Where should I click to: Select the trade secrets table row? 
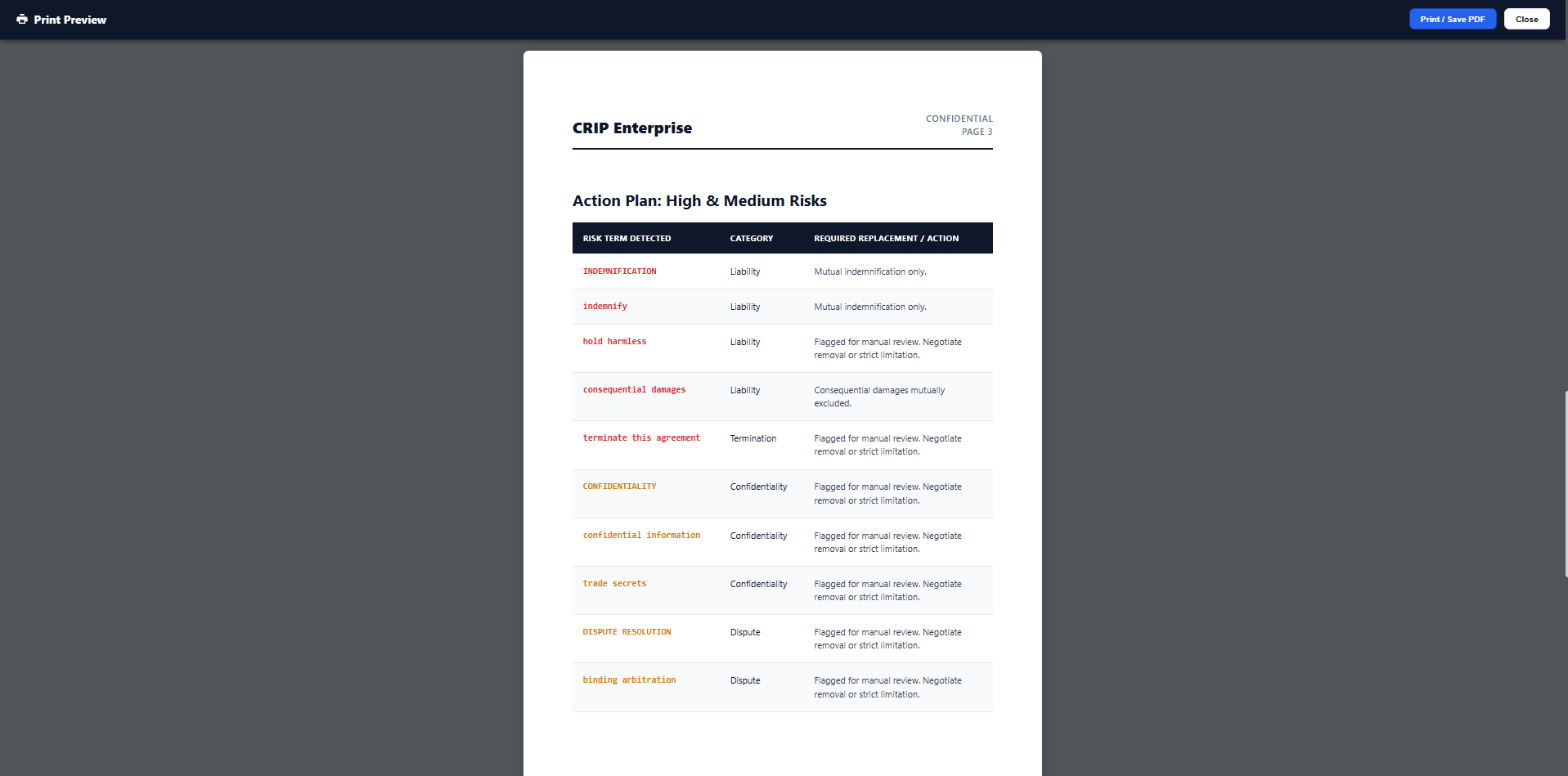(614, 583)
